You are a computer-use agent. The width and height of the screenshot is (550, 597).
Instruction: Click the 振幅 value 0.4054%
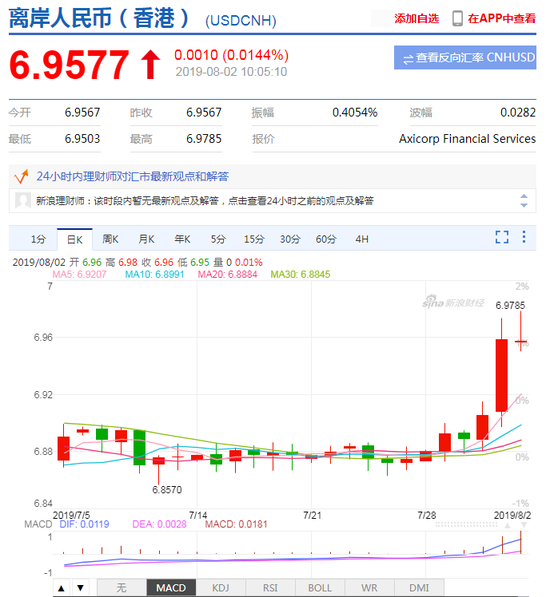(355, 112)
